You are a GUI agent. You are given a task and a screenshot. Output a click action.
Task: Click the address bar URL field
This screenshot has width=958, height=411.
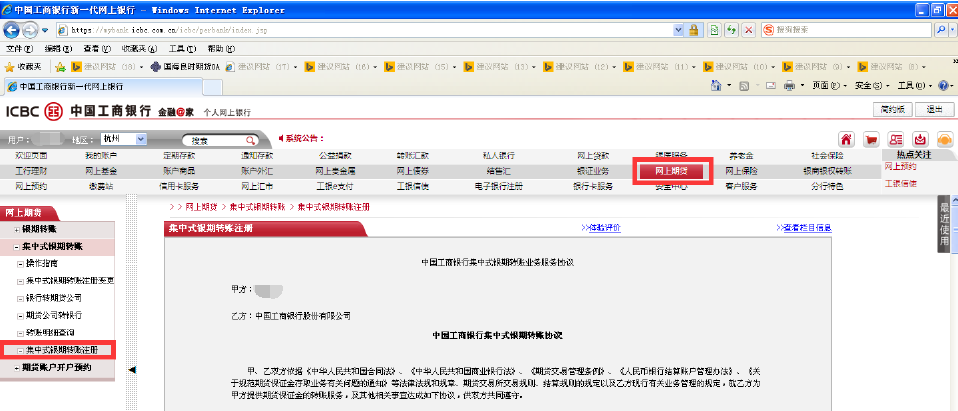pos(367,29)
